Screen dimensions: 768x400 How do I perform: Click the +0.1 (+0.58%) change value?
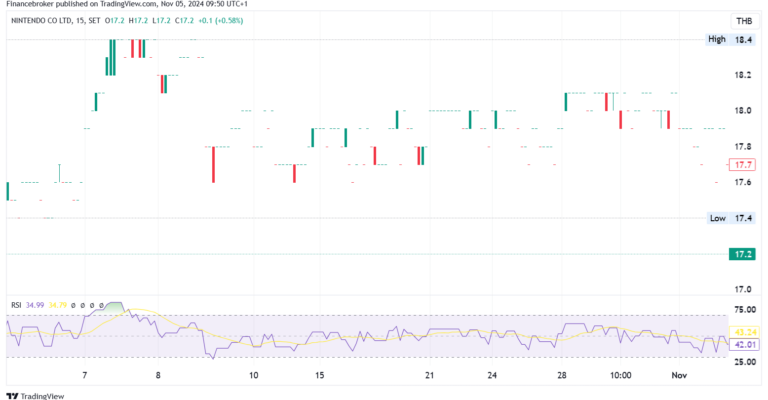coord(220,21)
